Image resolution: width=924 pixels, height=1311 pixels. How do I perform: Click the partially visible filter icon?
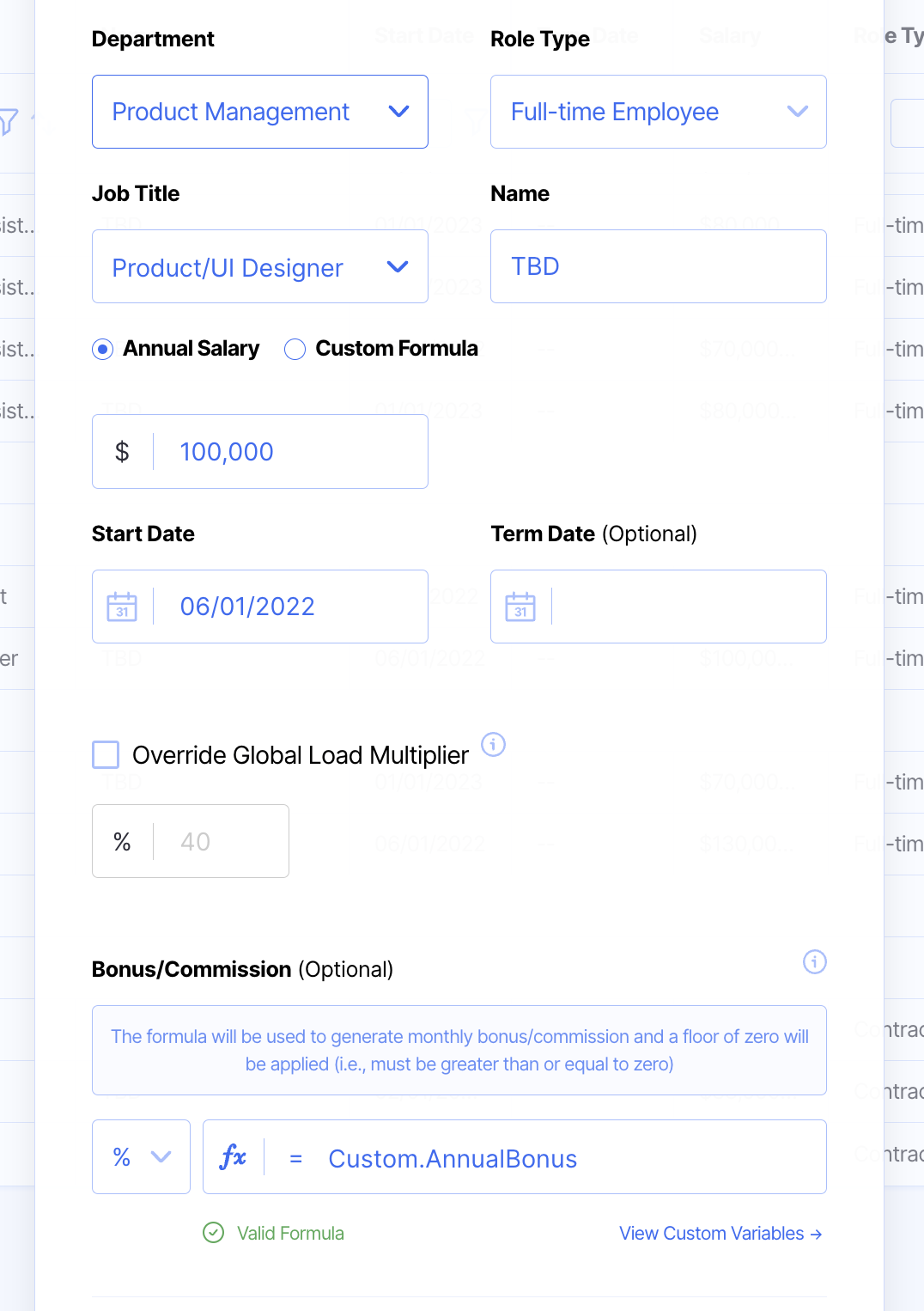click(x=9, y=121)
